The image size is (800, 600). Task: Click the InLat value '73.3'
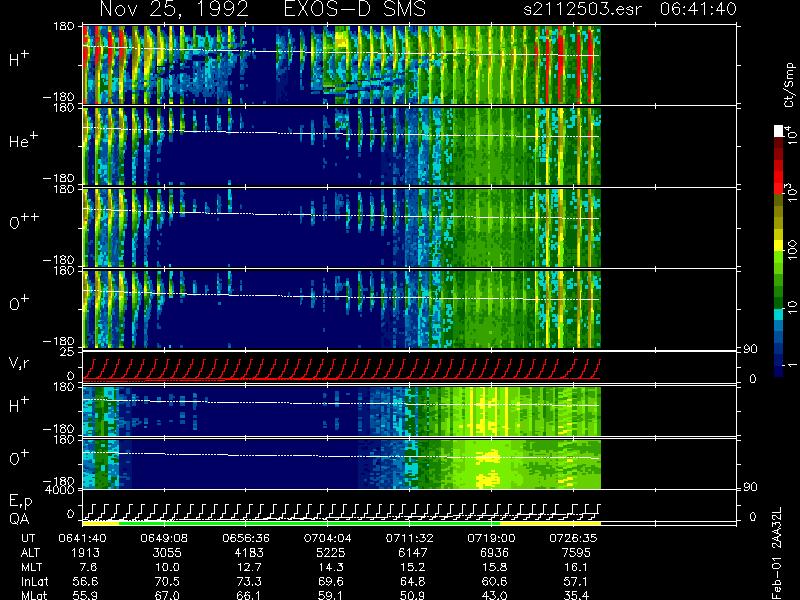click(x=248, y=582)
